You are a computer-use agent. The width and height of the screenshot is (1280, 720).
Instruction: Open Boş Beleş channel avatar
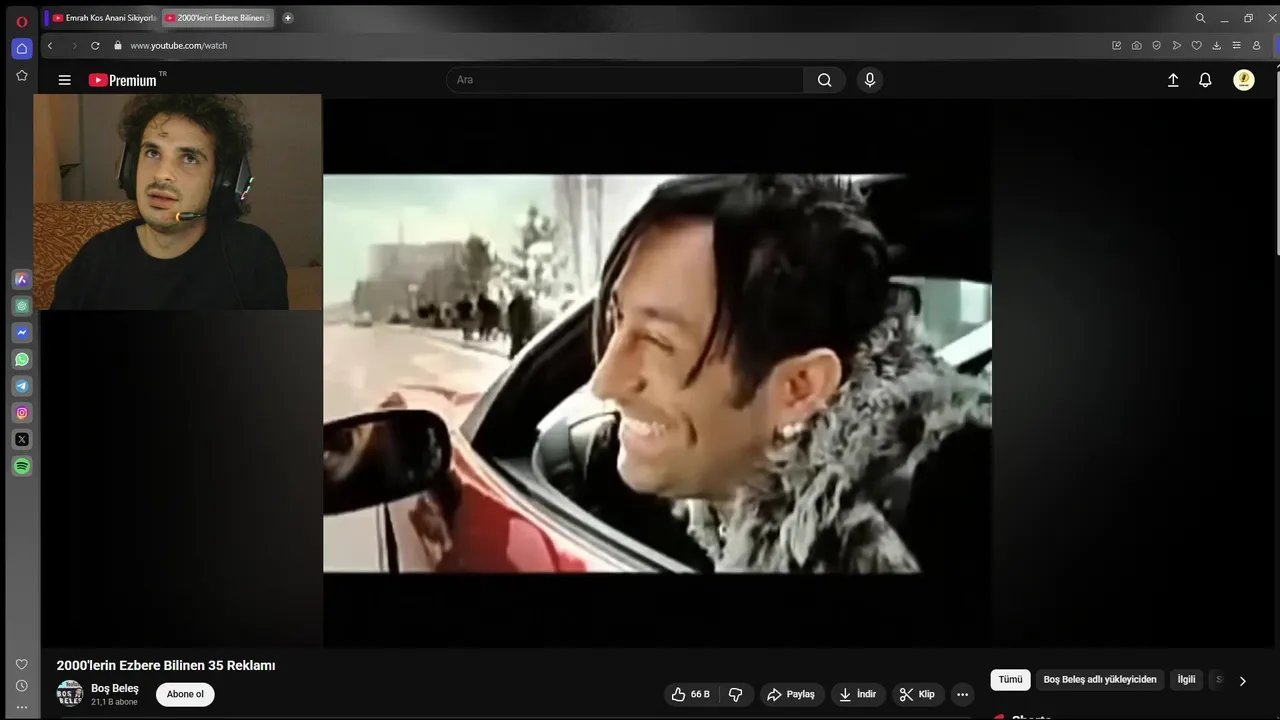tap(70, 694)
